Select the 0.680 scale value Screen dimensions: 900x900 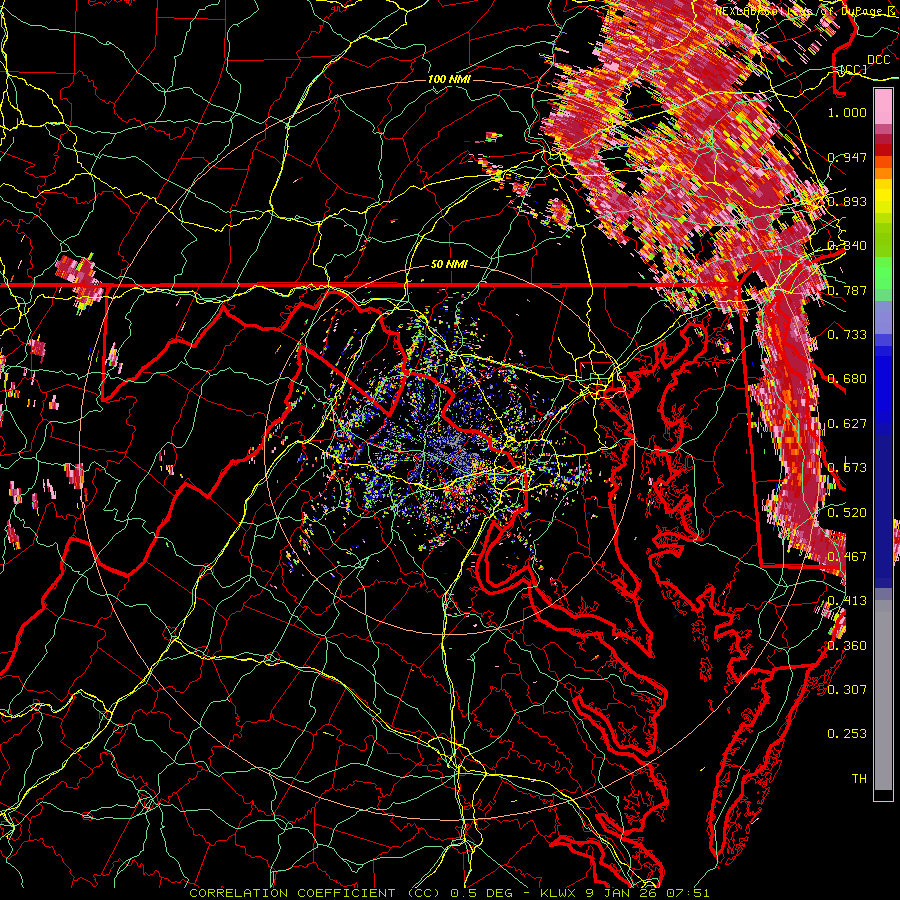pos(847,379)
